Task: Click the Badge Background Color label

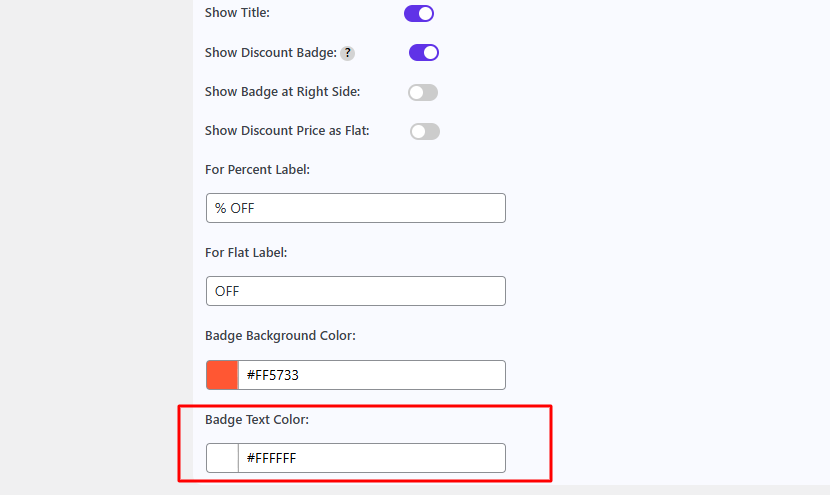Action: (280, 336)
